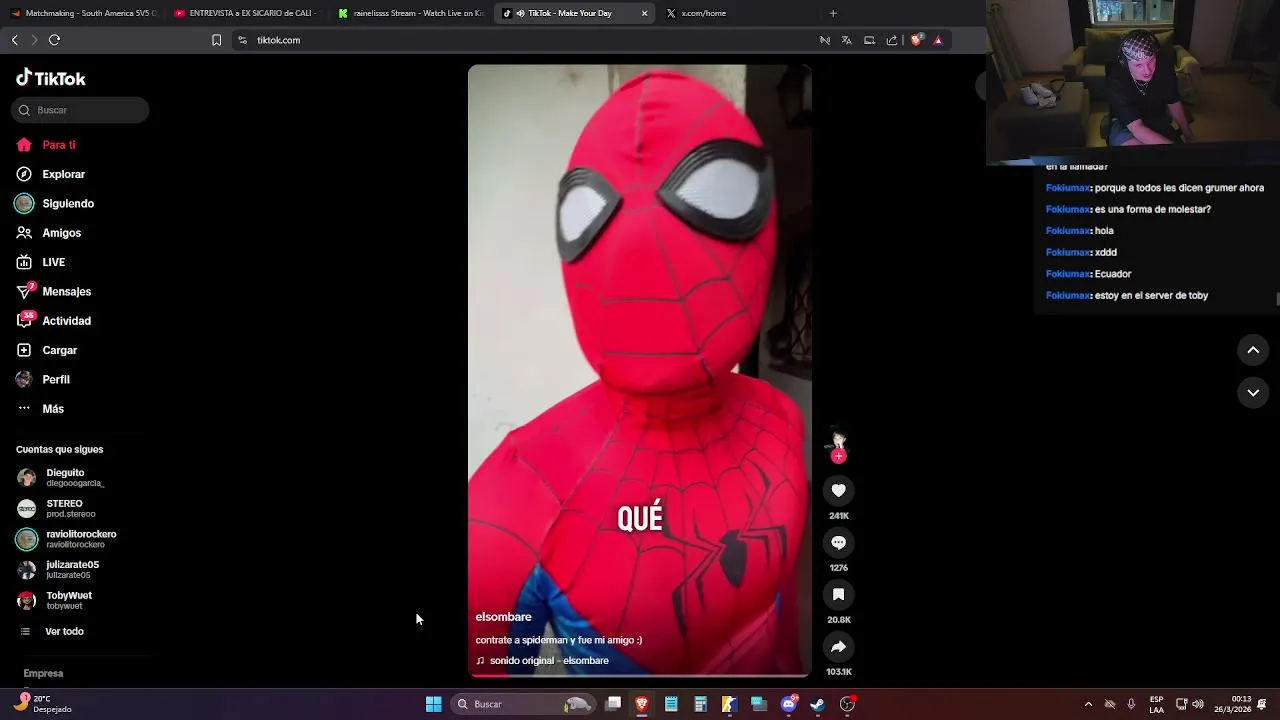Screen dimensions: 1280x720
Task: Open site settings icon beside the URL
Action: click(242, 40)
